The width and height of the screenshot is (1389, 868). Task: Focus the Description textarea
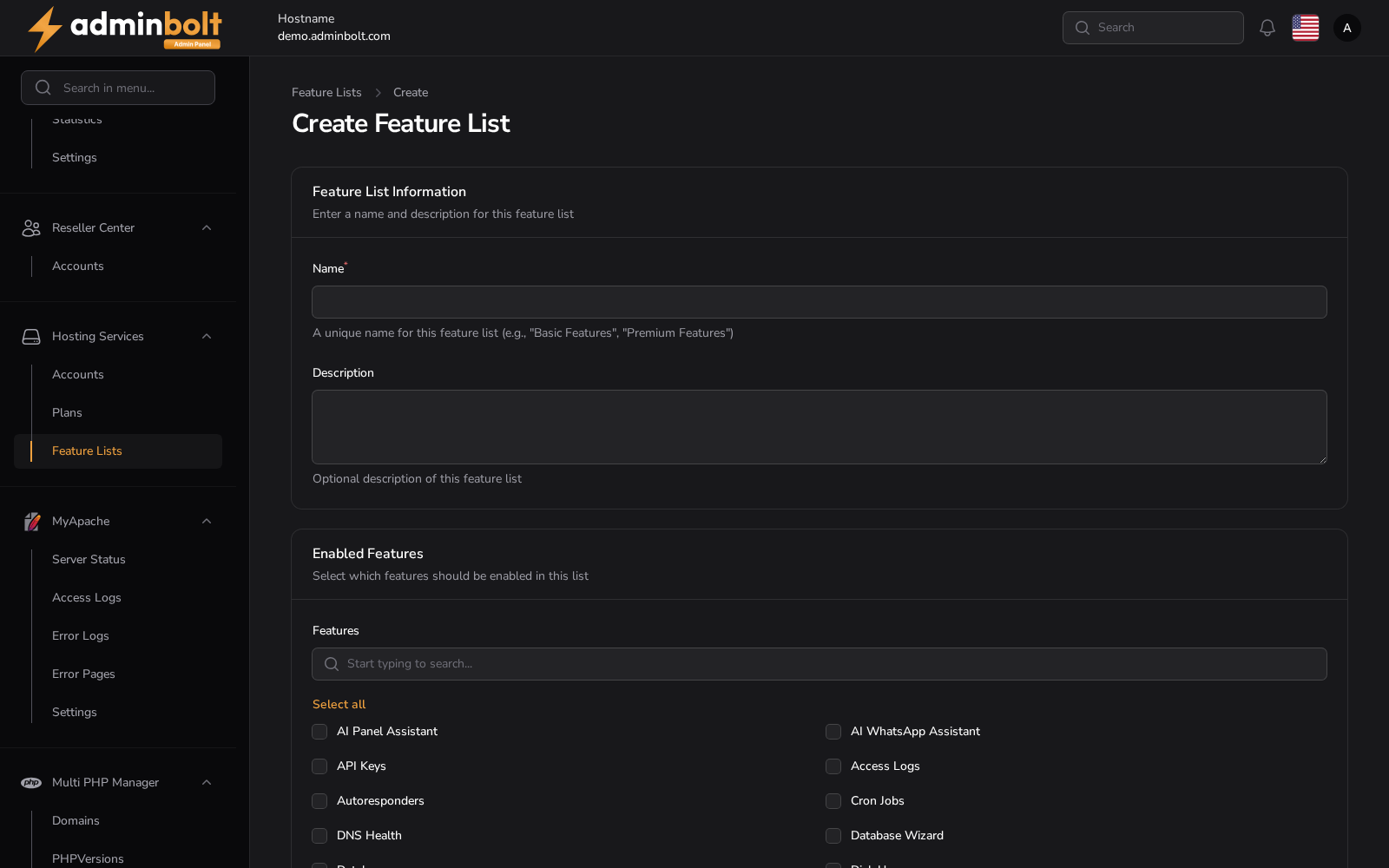pos(820,427)
